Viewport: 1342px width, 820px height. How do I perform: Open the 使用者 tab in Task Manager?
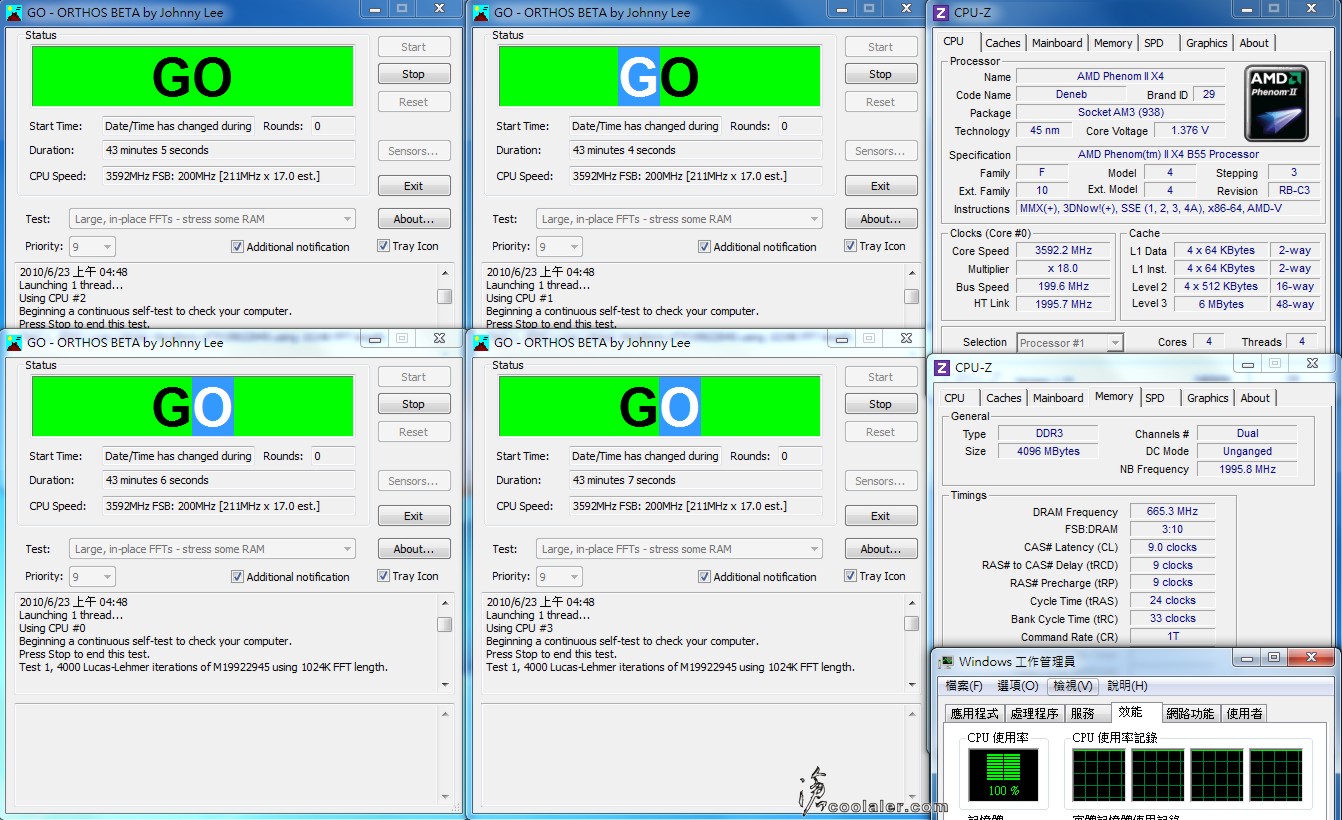click(x=1244, y=713)
